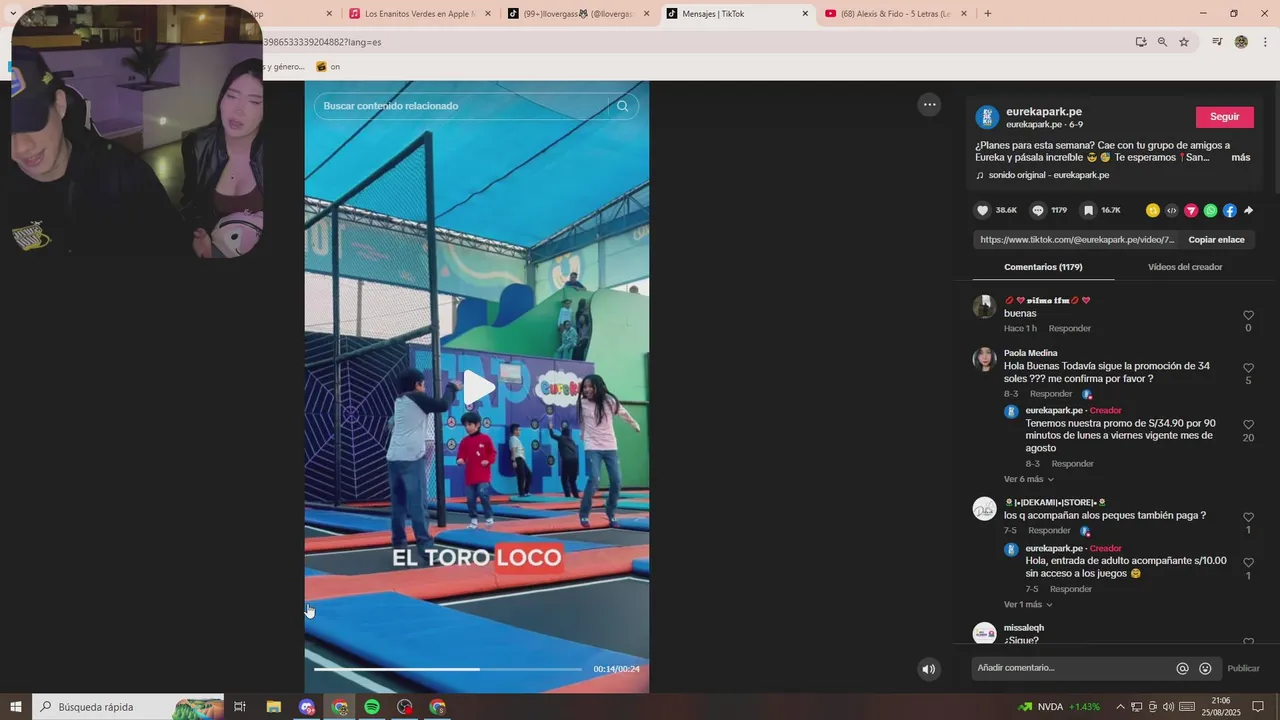Open the zoom magnifier in address bar

tap(1162, 42)
